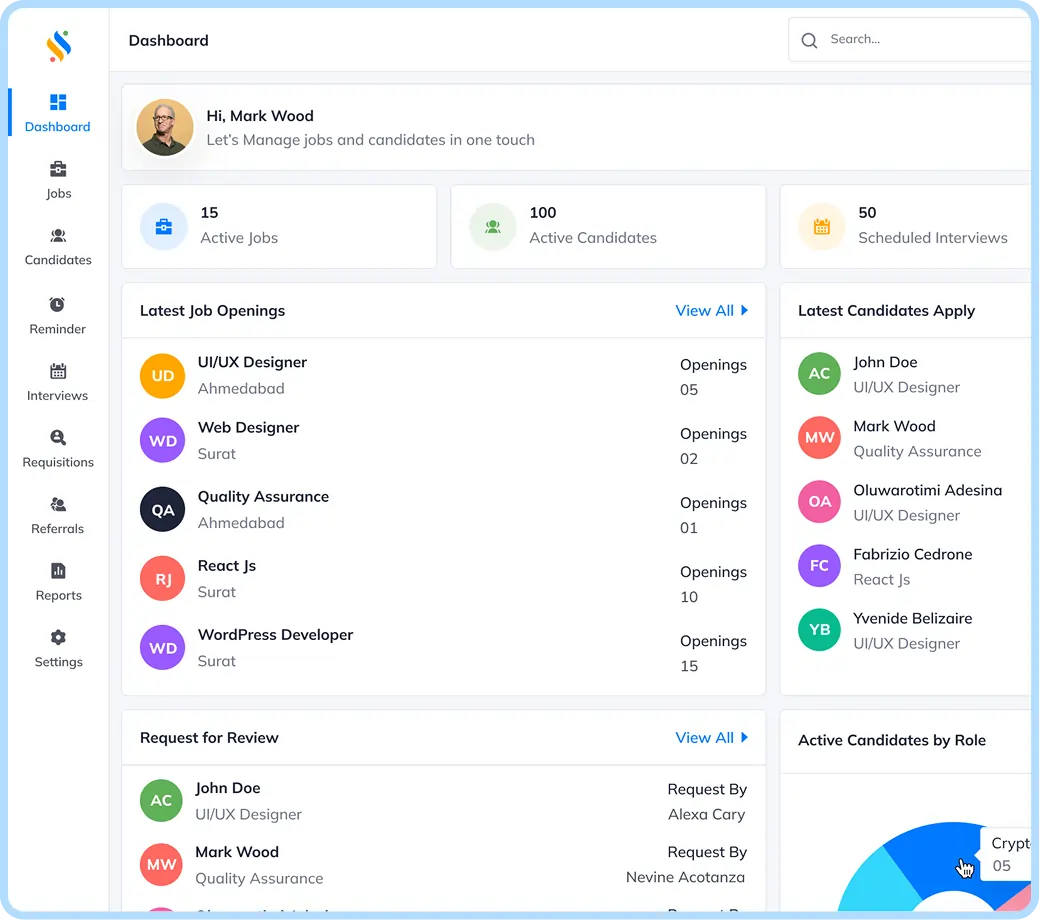Click the MW avatar in Request for Review
Screen dimensions: 1040x920
(x=161, y=864)
